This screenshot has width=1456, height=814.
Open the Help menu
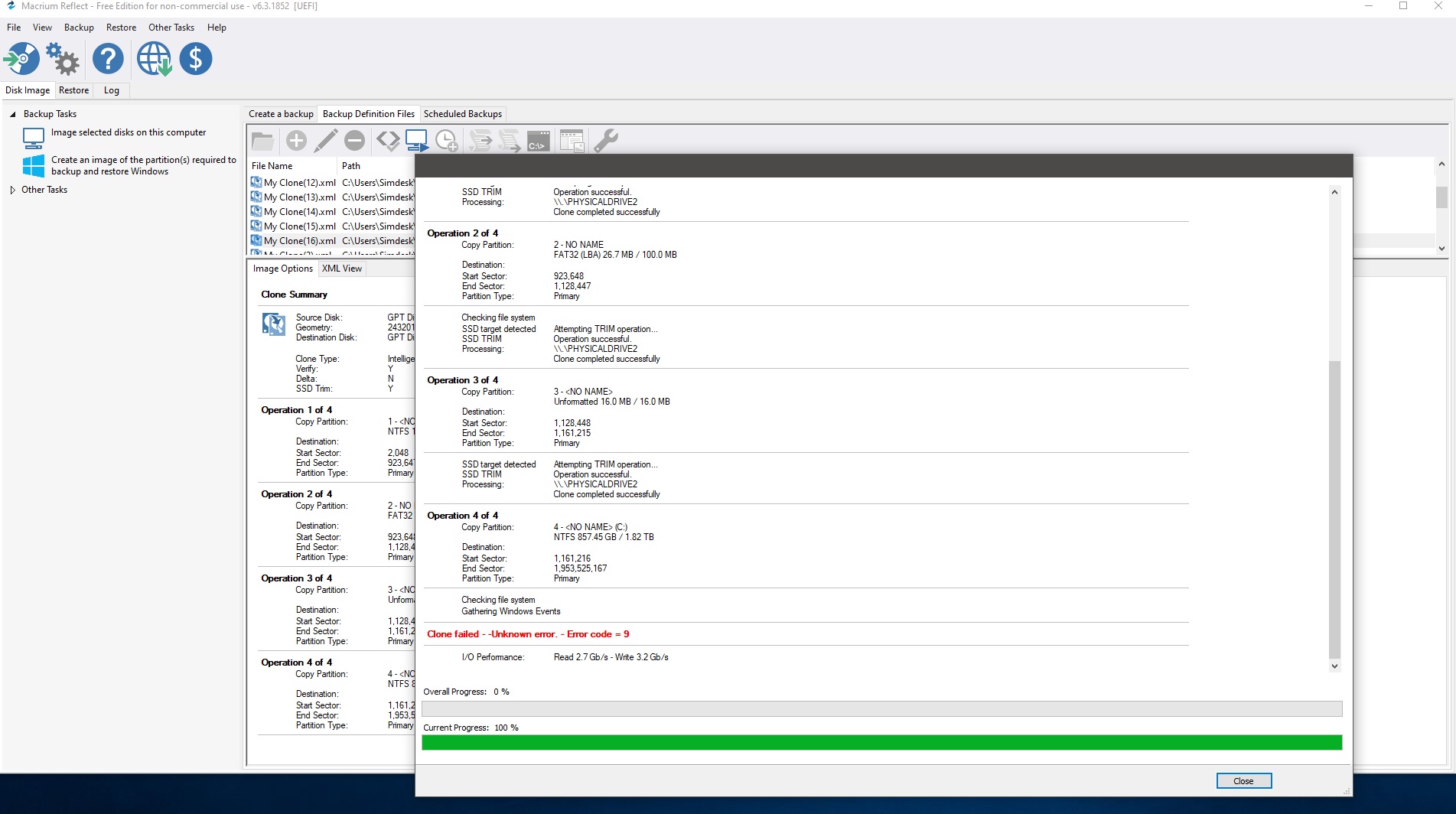coord(217,28)
